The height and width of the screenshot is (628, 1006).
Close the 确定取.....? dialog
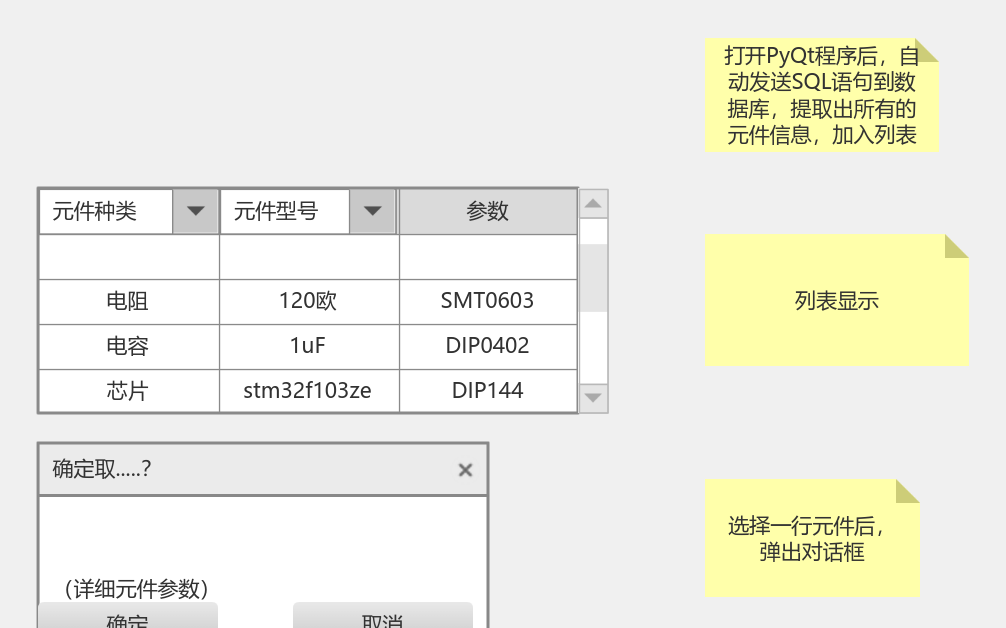tap(464, 469)
